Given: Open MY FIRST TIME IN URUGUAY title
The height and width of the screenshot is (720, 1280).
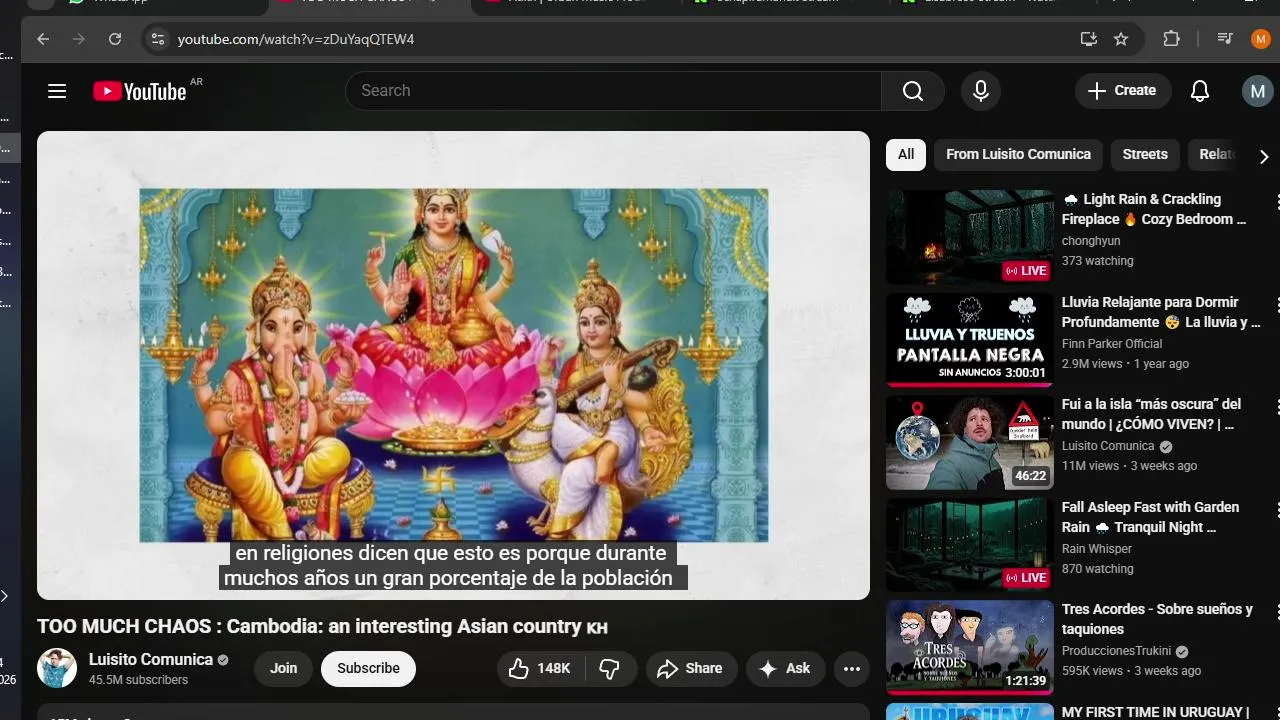Looking at the screenshot, I should pyautogui.click(x=1155, y=712).
